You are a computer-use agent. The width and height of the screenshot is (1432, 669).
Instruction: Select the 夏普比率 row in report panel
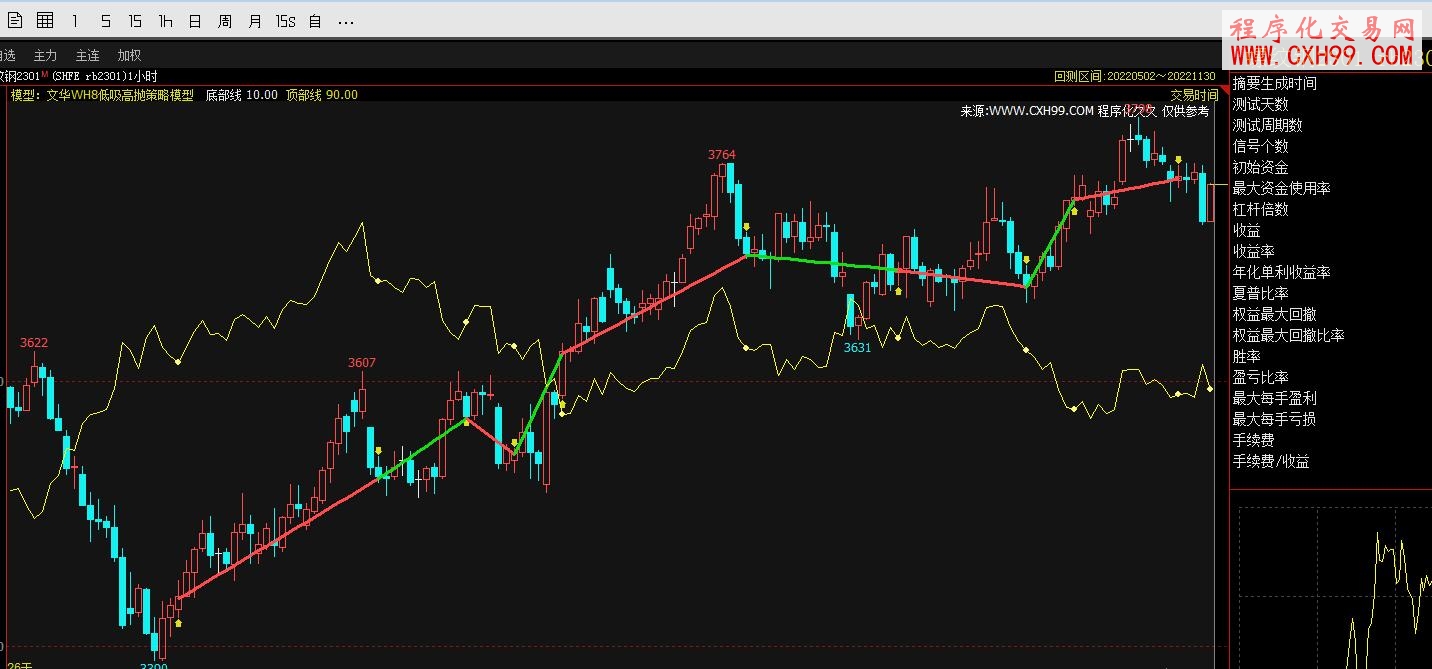[1260, 293]
